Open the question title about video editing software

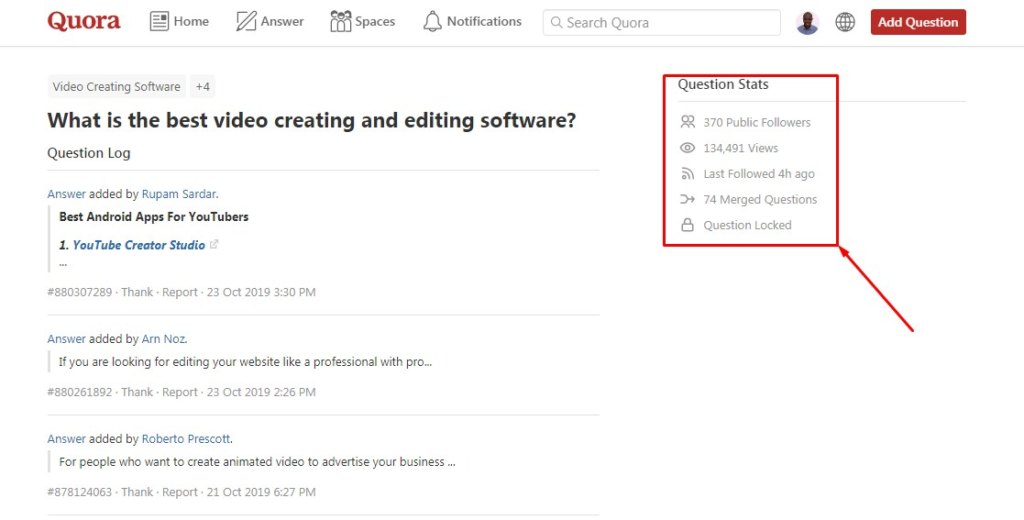(x=312, y=120)
